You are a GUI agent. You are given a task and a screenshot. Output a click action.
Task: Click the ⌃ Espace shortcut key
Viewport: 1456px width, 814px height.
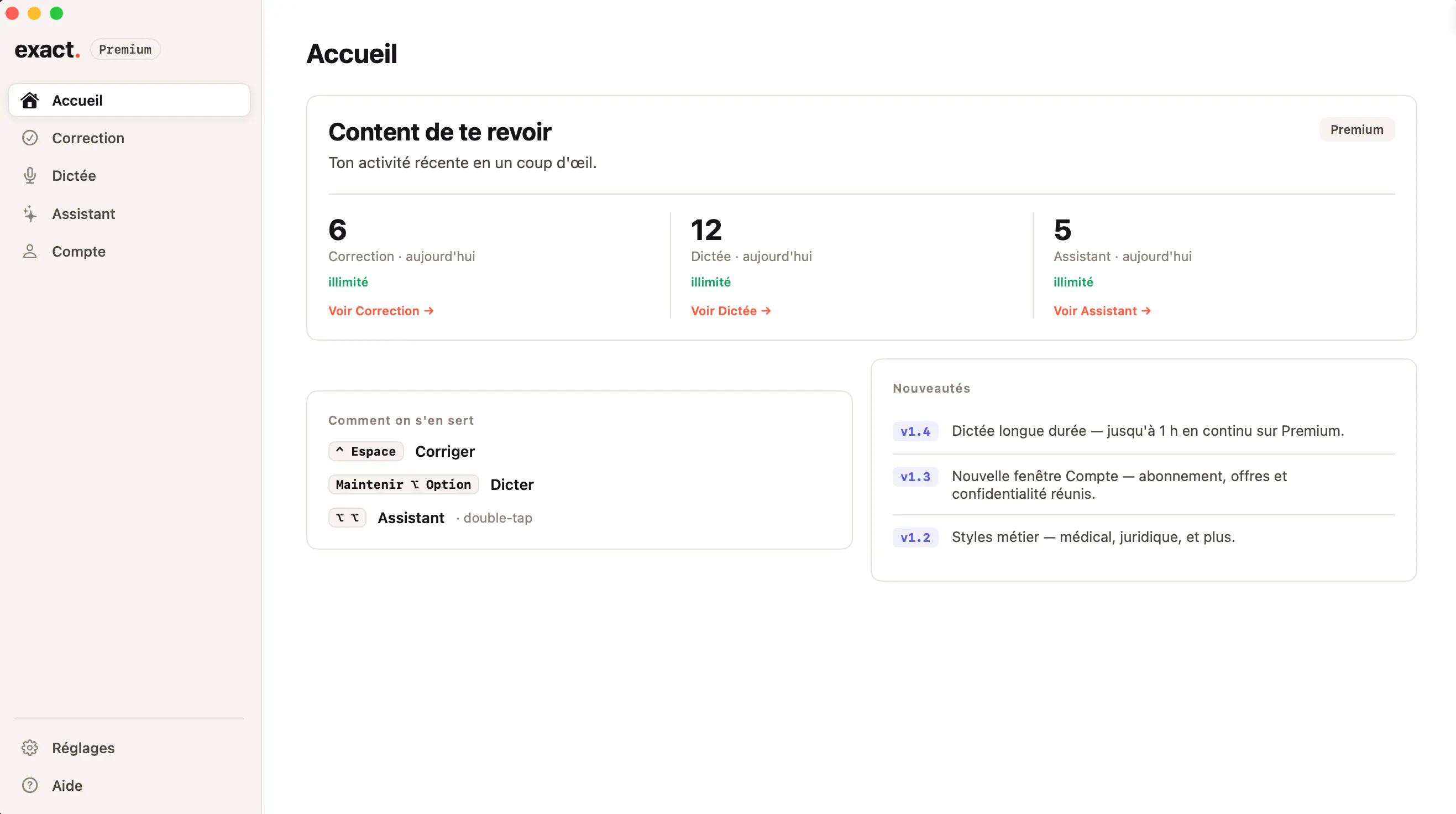pos(366,451)
